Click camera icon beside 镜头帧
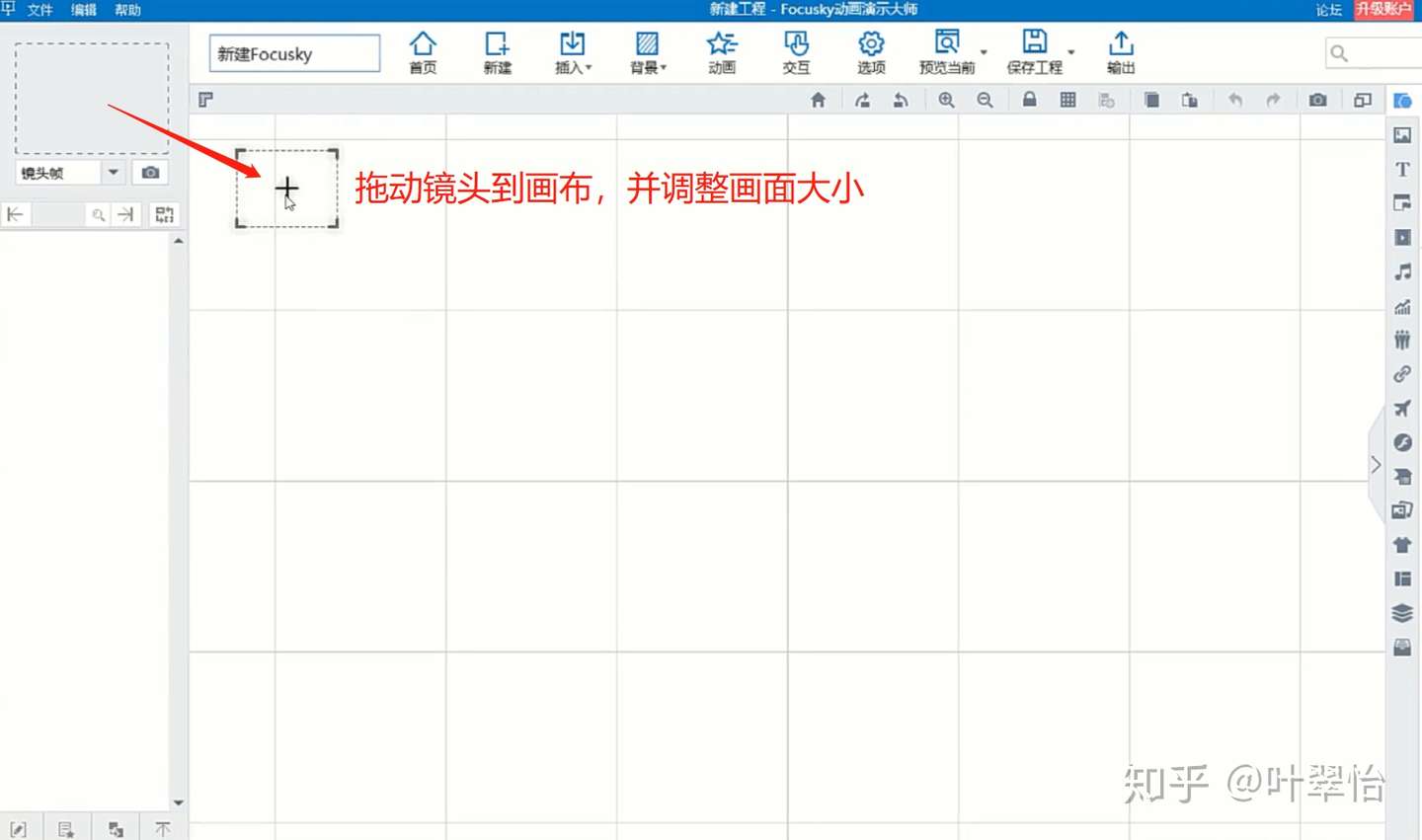This screenshot has height=840, width=1422. tap(150, 173)
